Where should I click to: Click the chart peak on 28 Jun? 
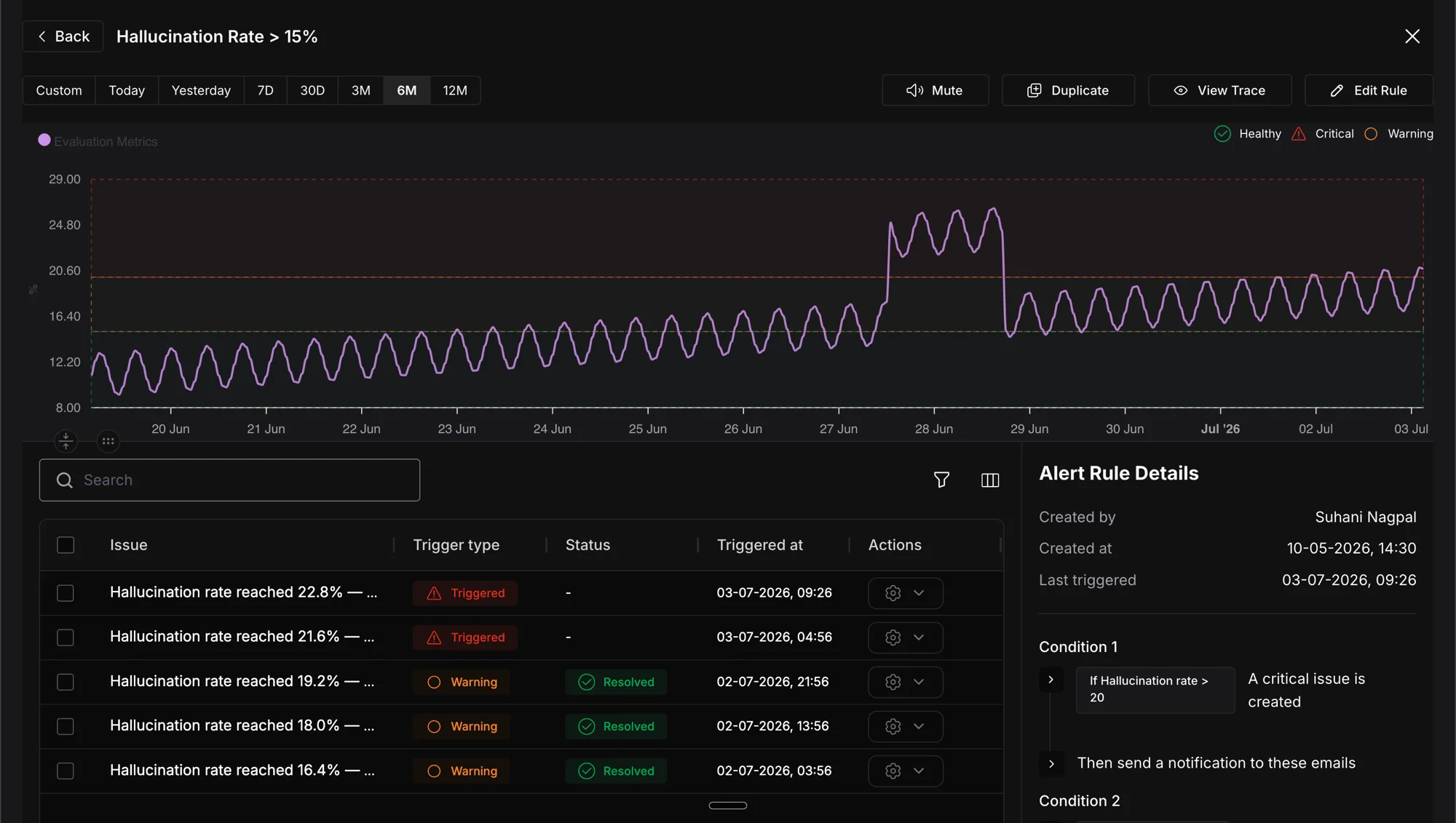tap(993, 210)
